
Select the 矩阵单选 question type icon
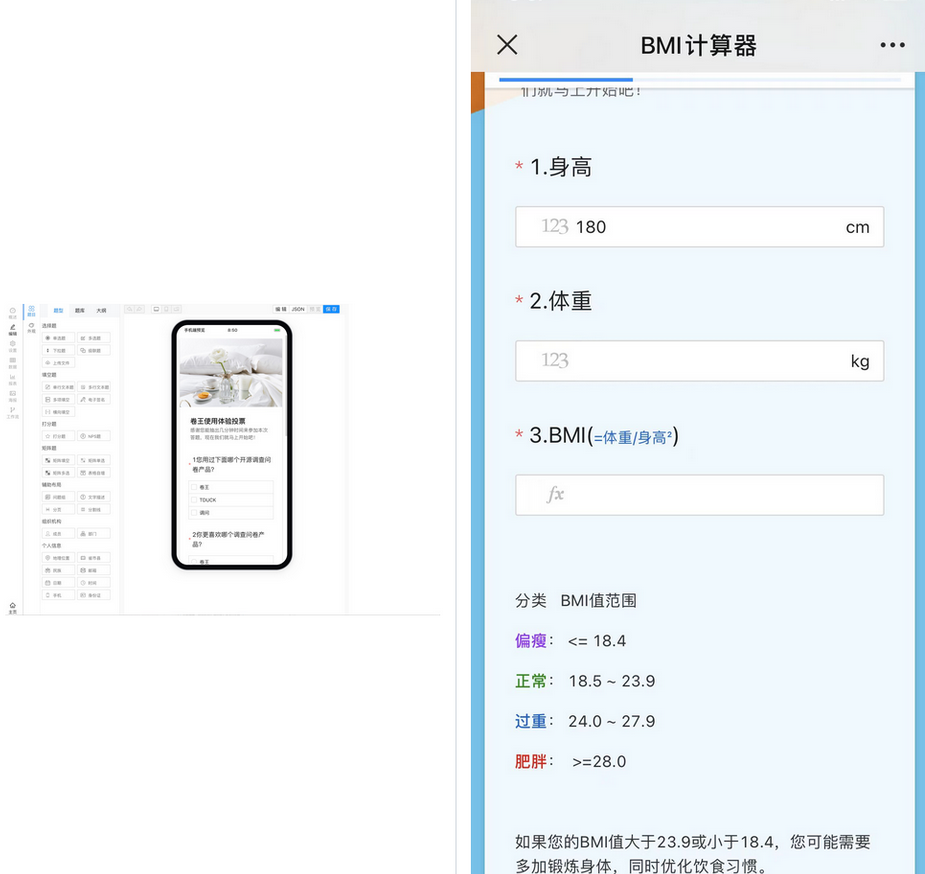95,460
